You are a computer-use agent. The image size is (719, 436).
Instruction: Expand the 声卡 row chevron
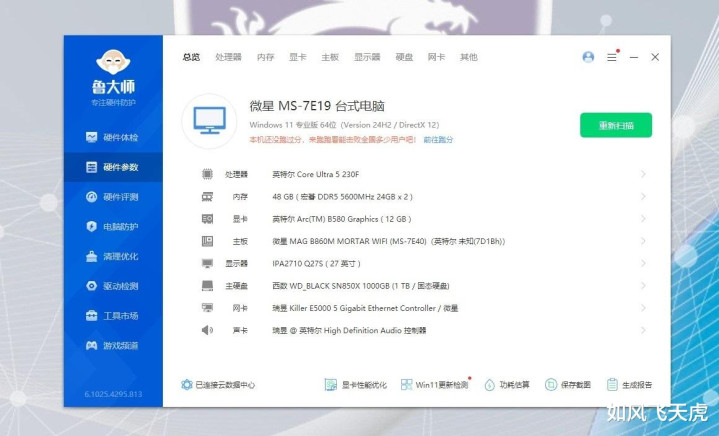coord(643,330)
